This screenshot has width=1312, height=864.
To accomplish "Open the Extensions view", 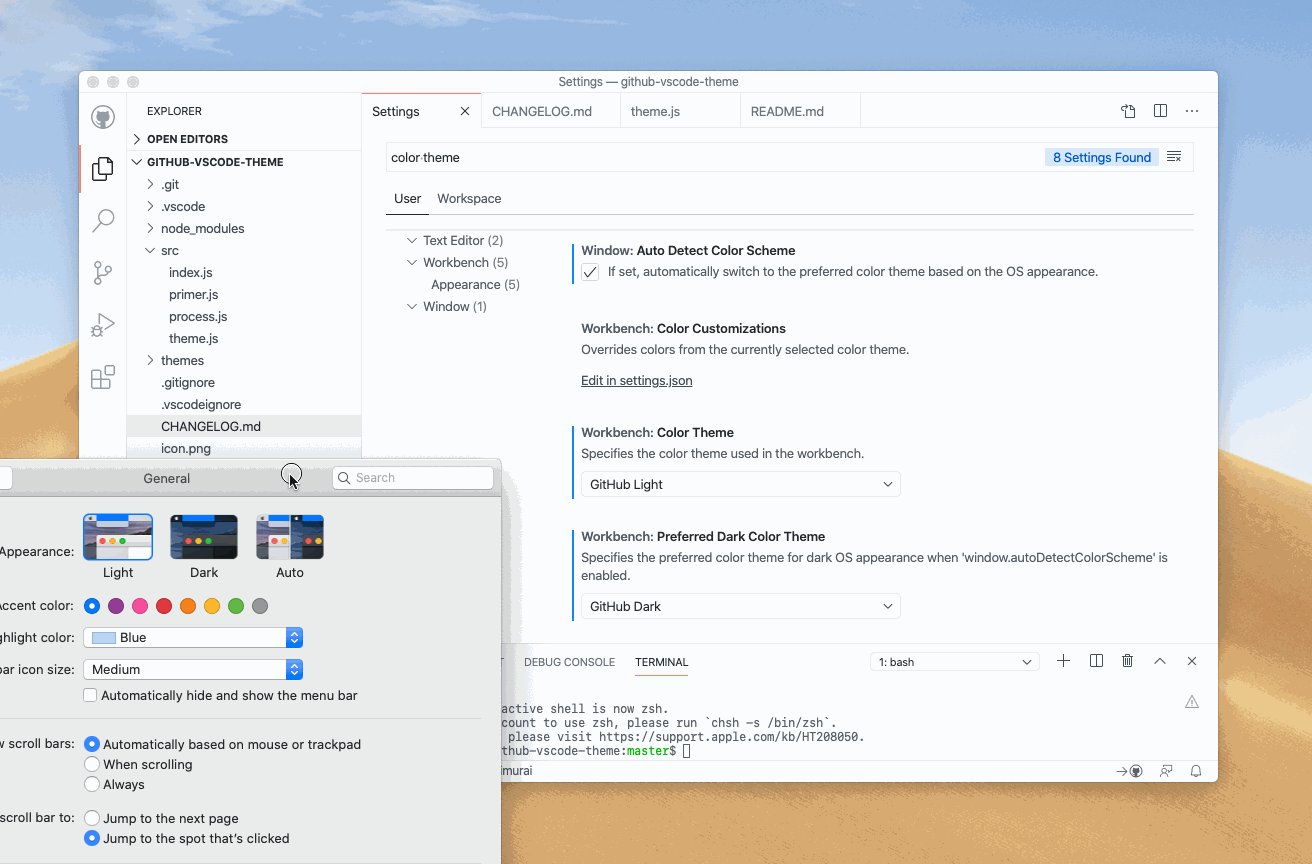I will tap(102, 377).
